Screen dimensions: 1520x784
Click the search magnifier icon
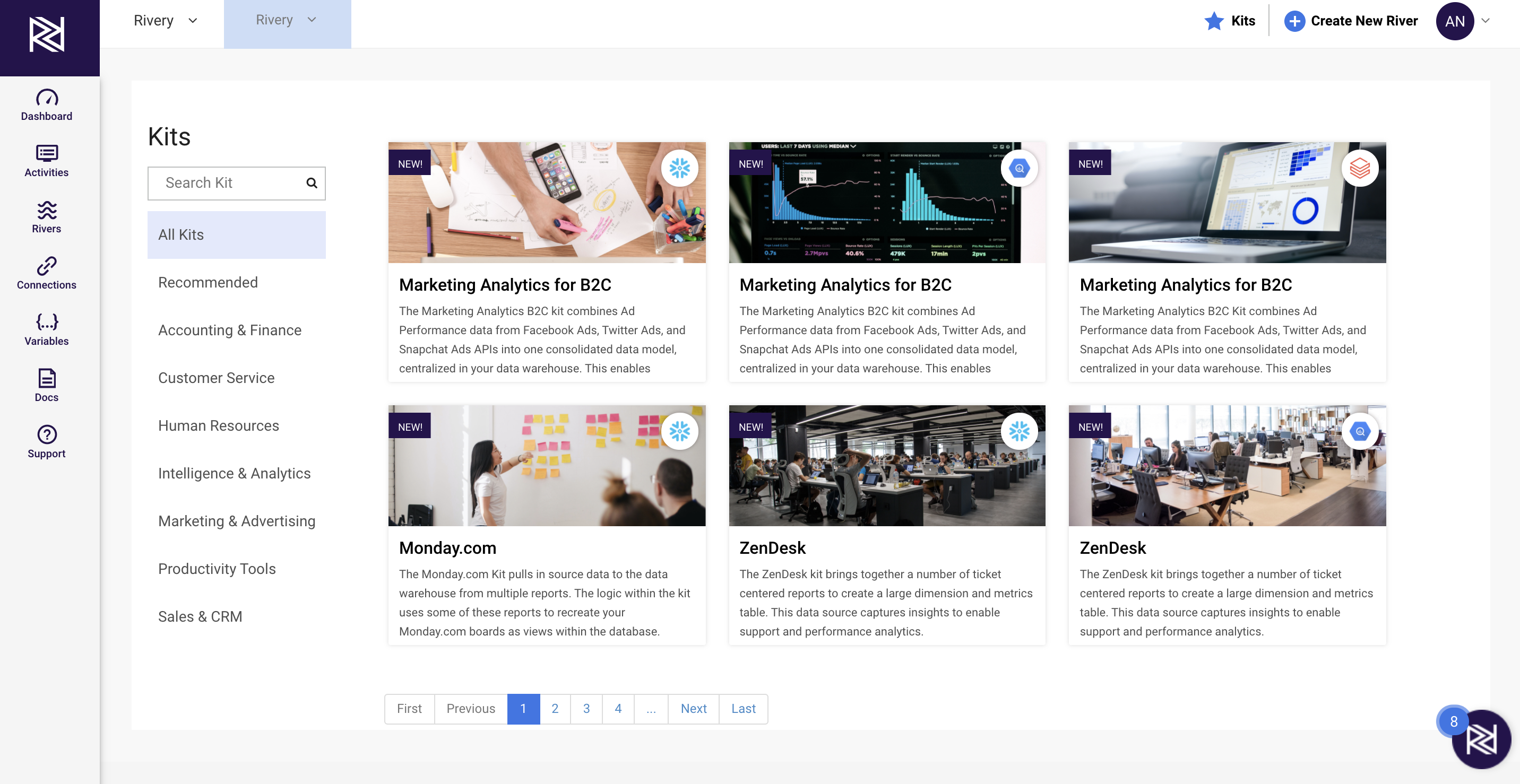tap(312, 184)
